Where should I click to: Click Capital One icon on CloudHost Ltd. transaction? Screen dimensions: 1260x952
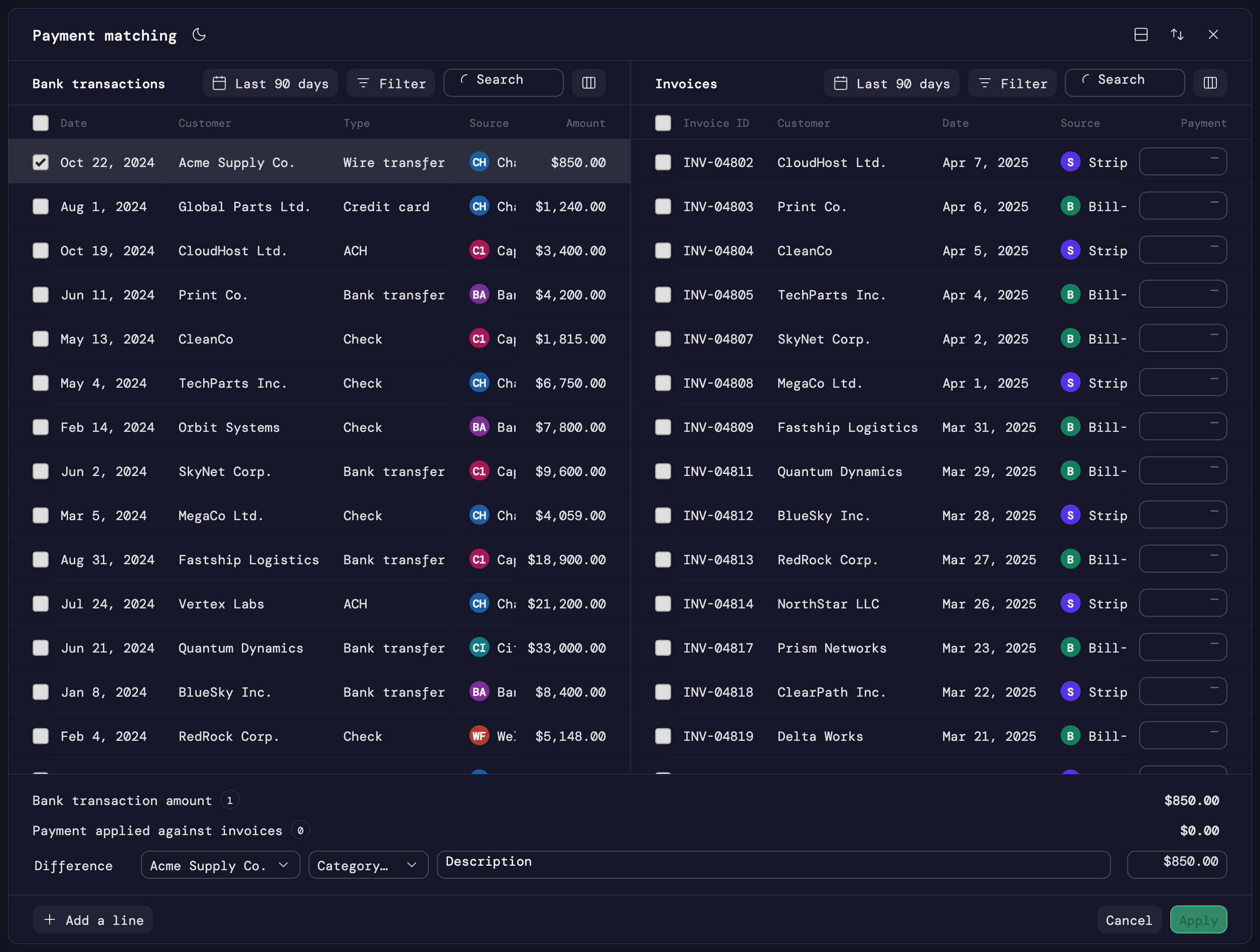coord(479,250)
